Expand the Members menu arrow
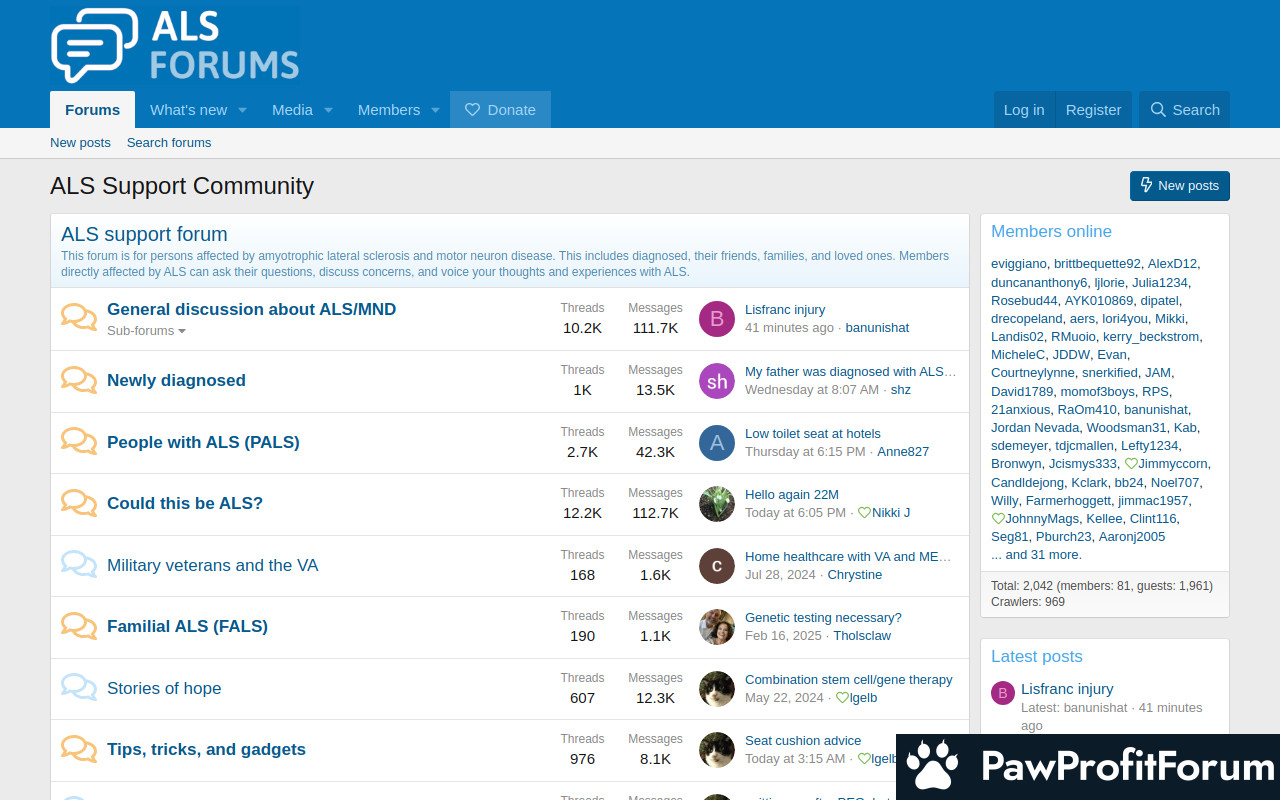 (435, 110)
